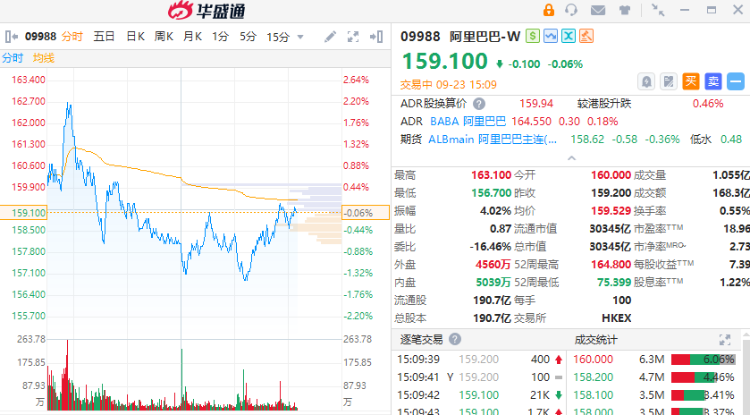The image size is (750, 415).
Task: Open the stock note icon
Action: click(x=669, y=82)
